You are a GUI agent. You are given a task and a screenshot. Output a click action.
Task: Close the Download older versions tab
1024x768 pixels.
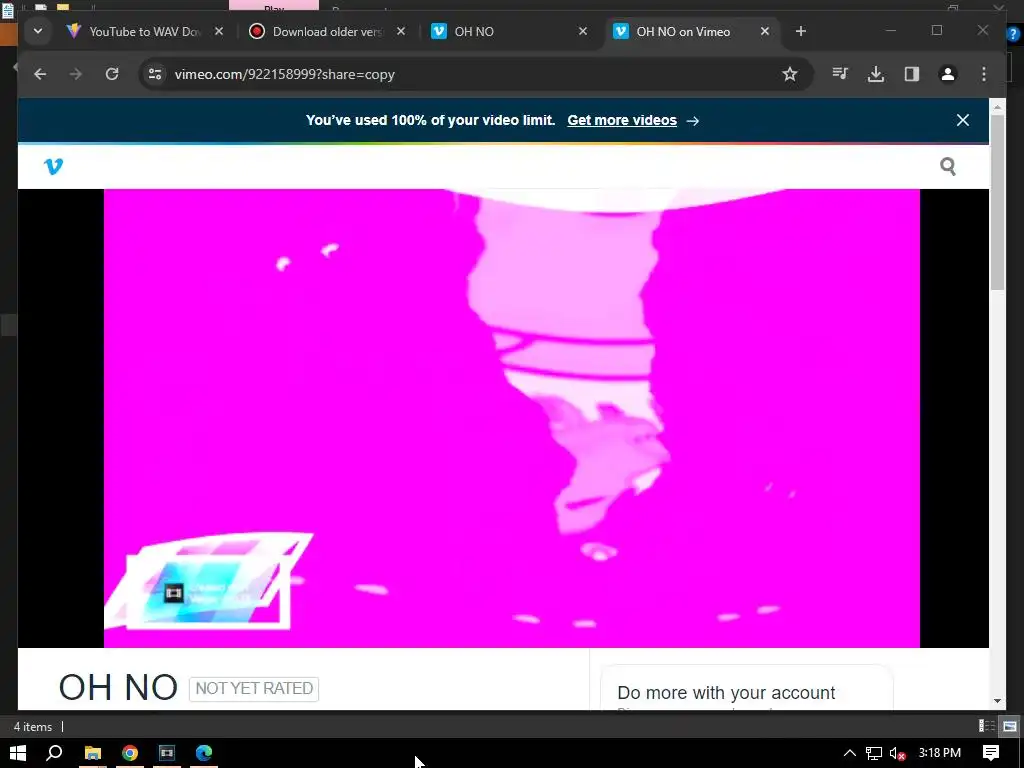click(x=401, y=31)
